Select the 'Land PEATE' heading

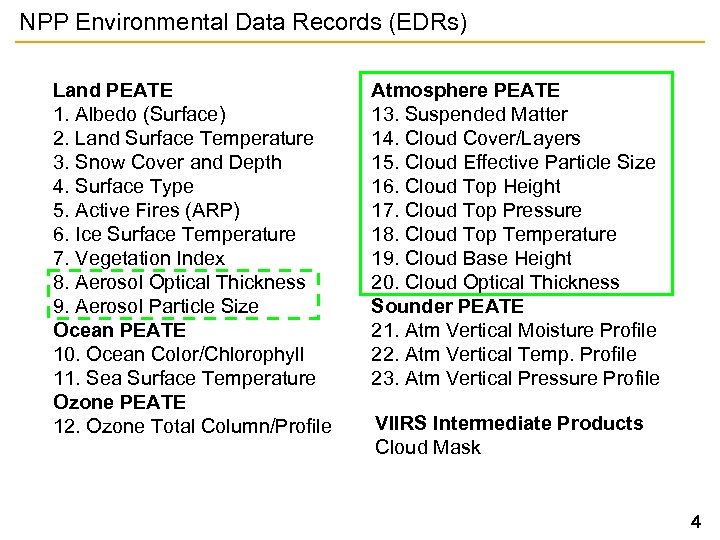point(113,90)
